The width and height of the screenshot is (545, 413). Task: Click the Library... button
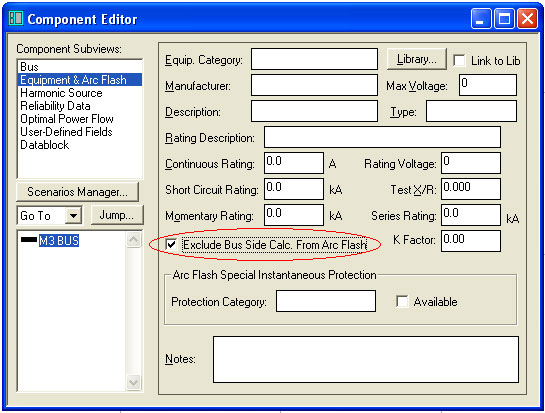(x=417, y=59)
